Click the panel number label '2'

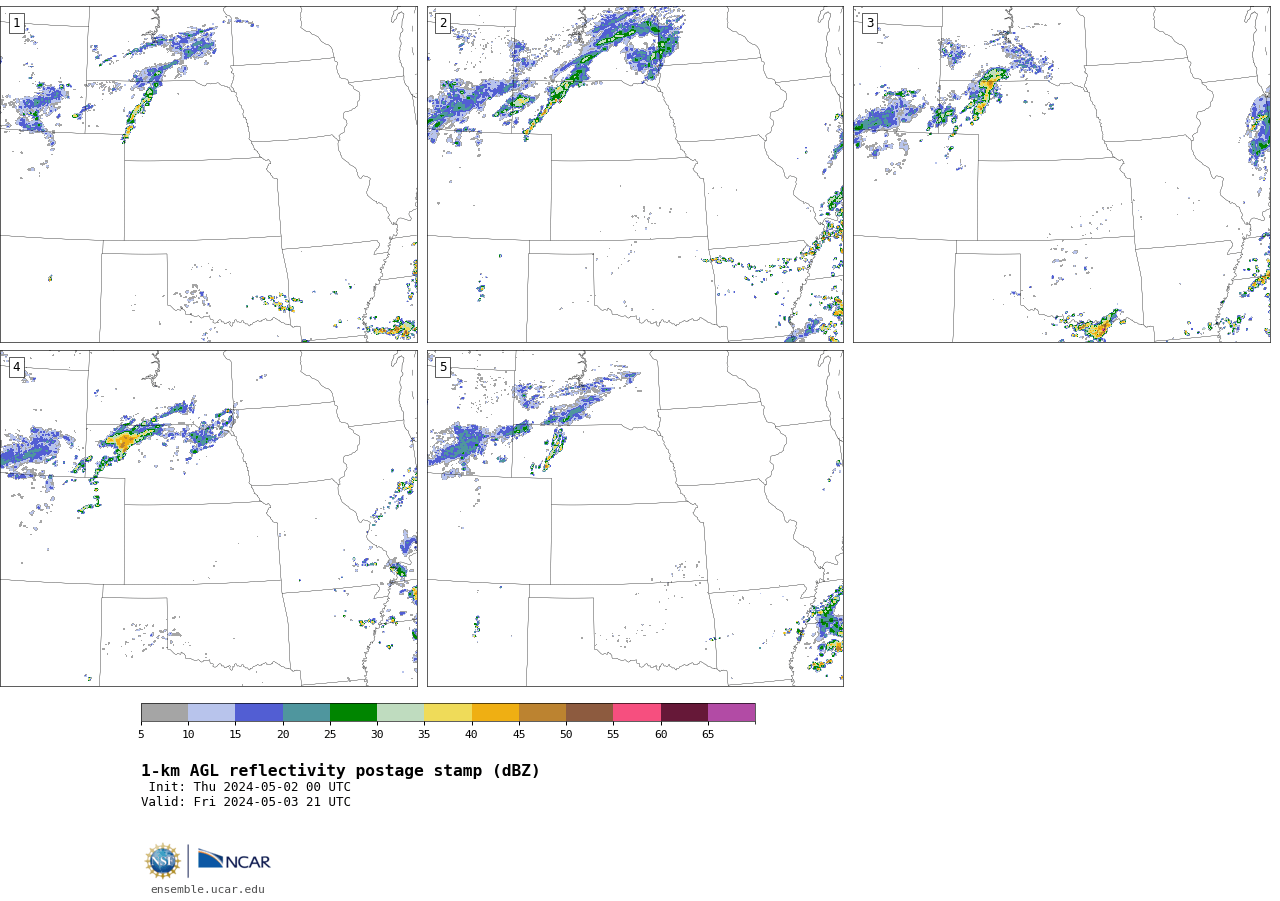(x=443, y=23)
